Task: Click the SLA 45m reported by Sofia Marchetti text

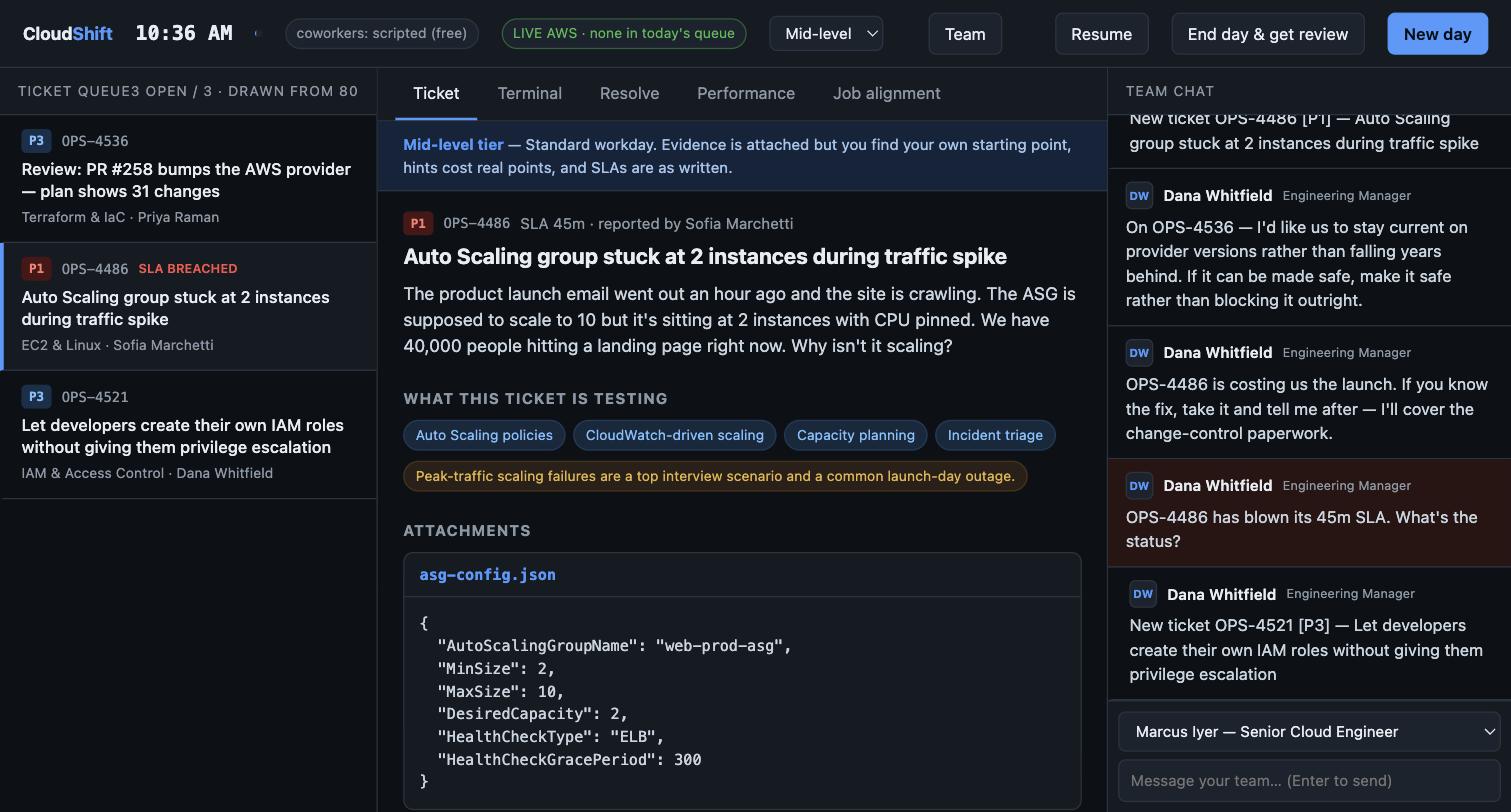Action: tap(657, 224)
